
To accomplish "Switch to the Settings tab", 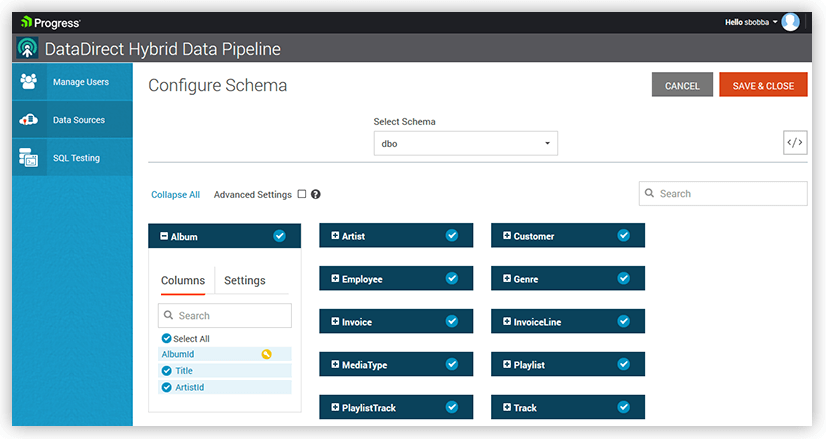I will (244, 281).
